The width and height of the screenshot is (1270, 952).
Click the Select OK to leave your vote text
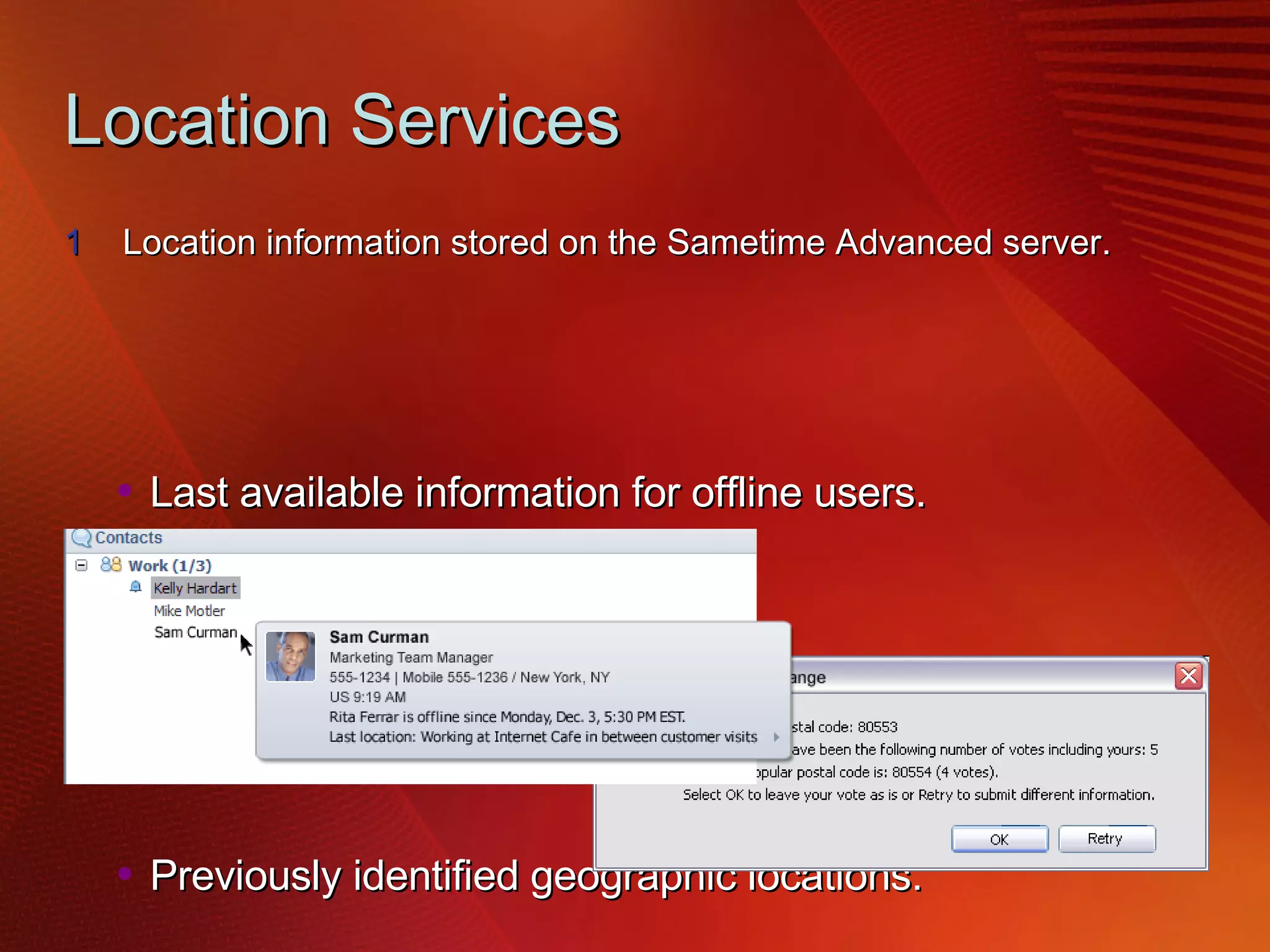click(x=919, y=795)
